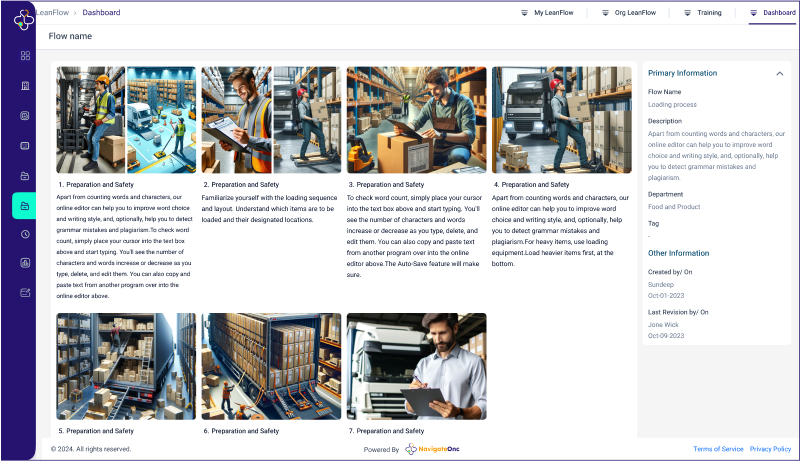The image size is (801, 461).
Task: Click the LeanFlow logo in sidebar
Action: point(24,19)
